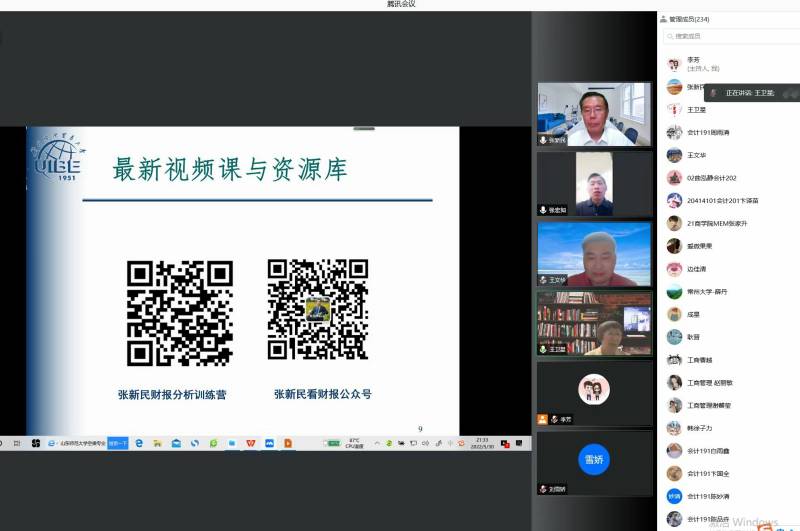Click WPS Office icon in shared taskbar
Image resolution: width=800 pixels, height=531 pixels.
pos(251,443)
